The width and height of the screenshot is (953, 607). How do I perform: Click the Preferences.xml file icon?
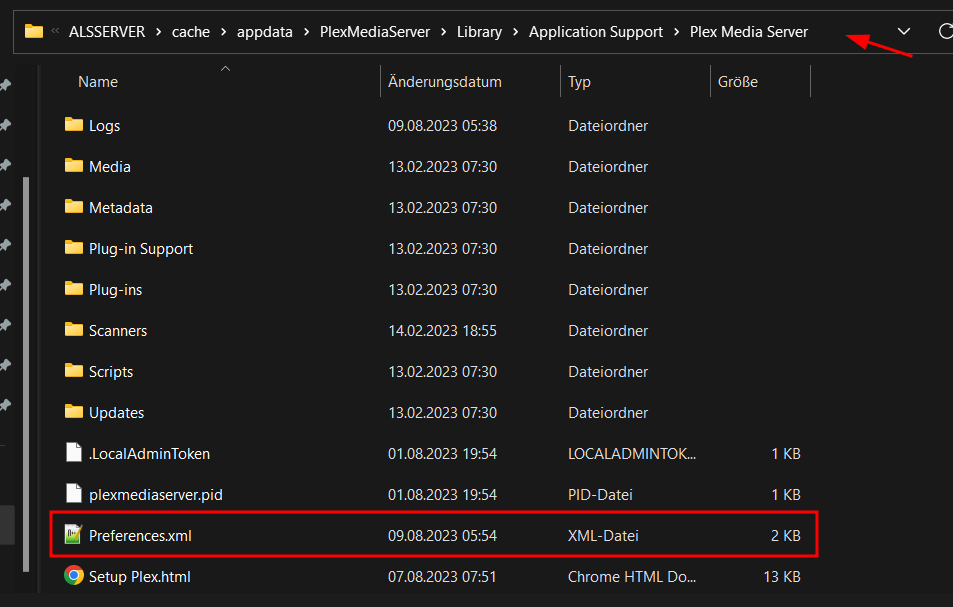tap(74, 535)
